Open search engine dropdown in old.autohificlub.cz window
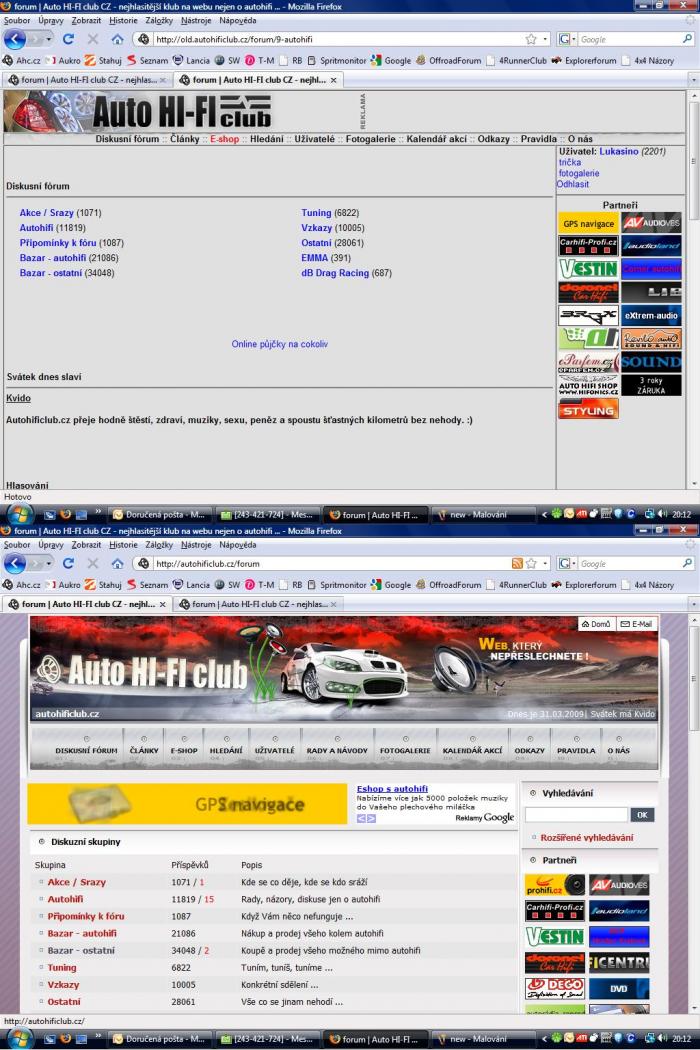This screenshot has height=1050, width=700. (567, 40)
